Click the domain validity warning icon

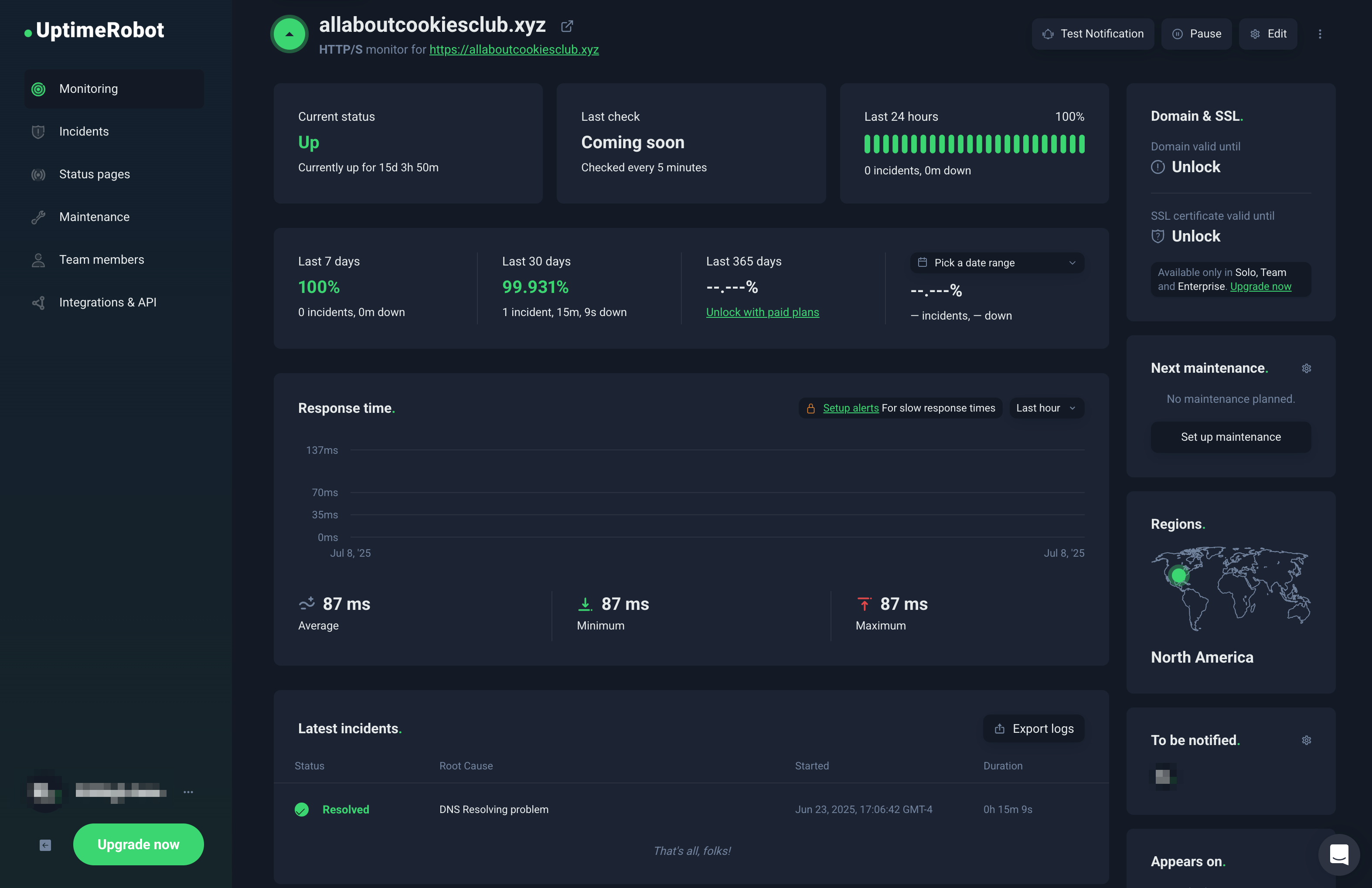(x=1158, y=167)
